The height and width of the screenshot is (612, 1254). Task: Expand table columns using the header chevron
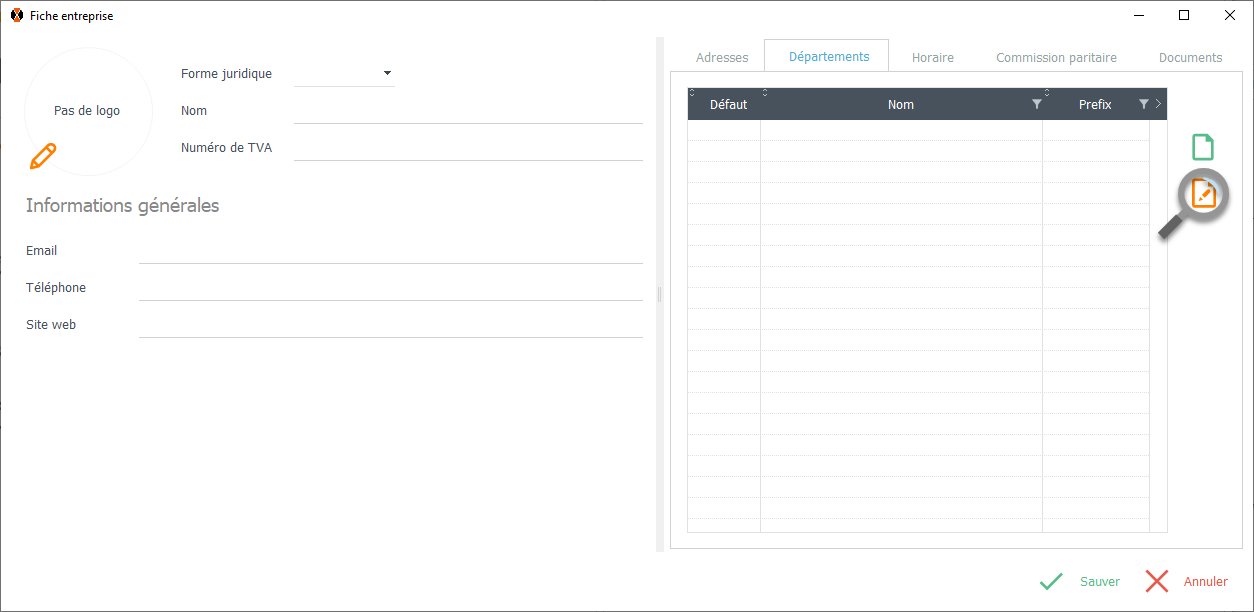[1158, 104]
